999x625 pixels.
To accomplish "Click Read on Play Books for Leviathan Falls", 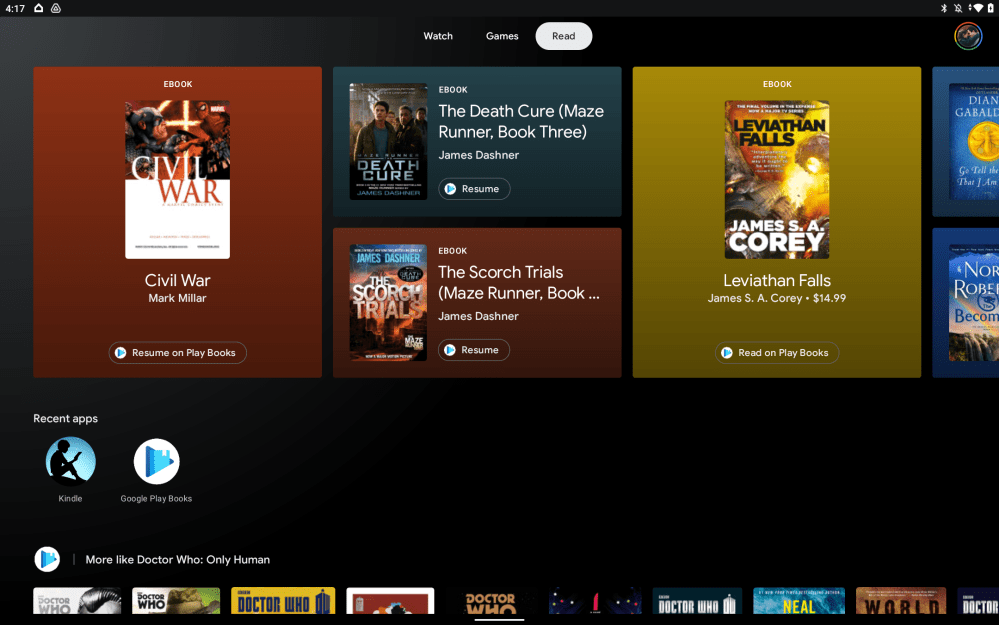I will pyautogui.click(x=776, y=353).
